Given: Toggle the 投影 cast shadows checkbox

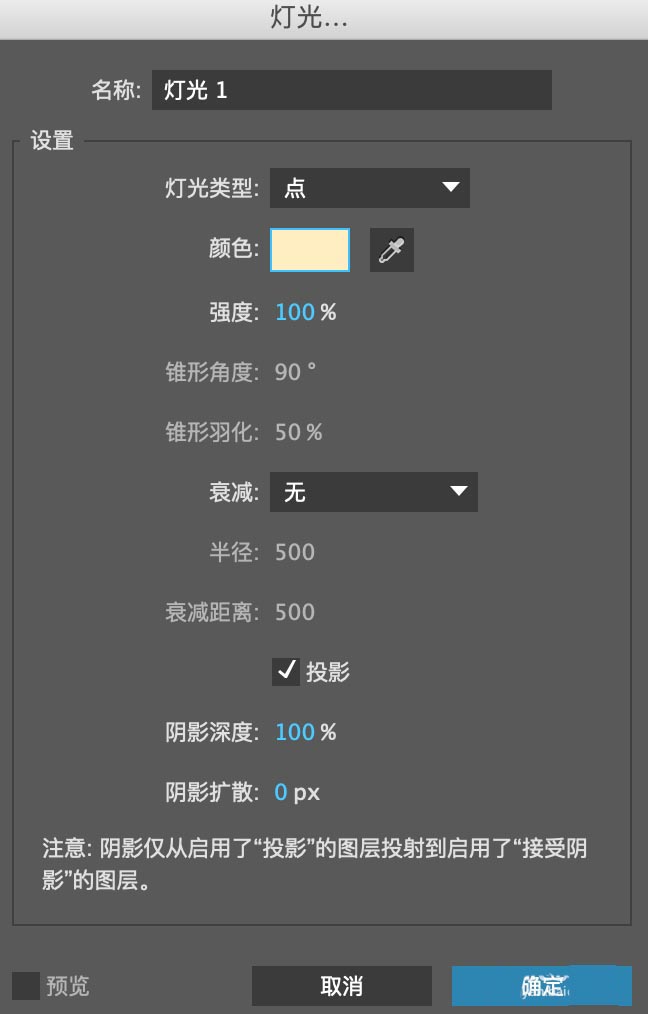Looking at the screenshot, I should tap(286, 671).
